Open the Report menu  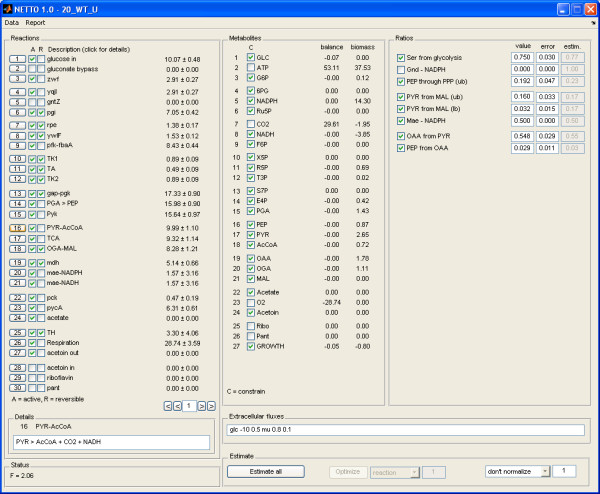pos(35,21)
